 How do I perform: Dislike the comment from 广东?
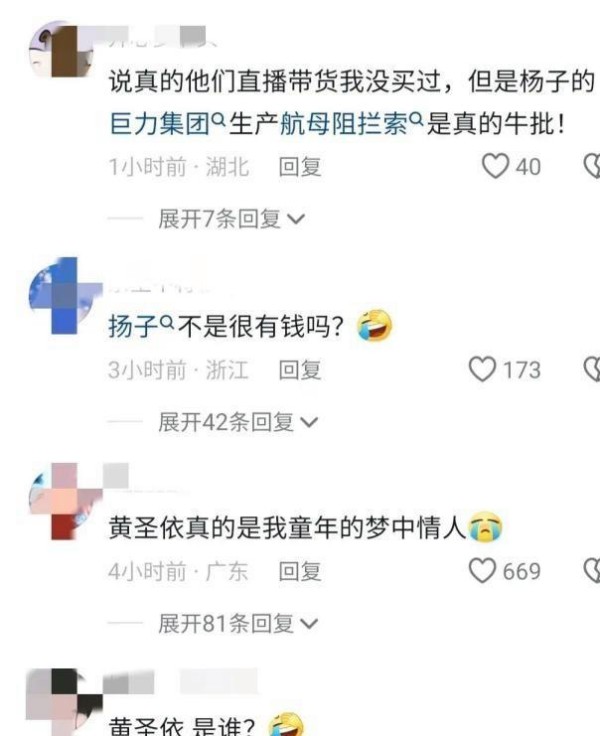592,571
